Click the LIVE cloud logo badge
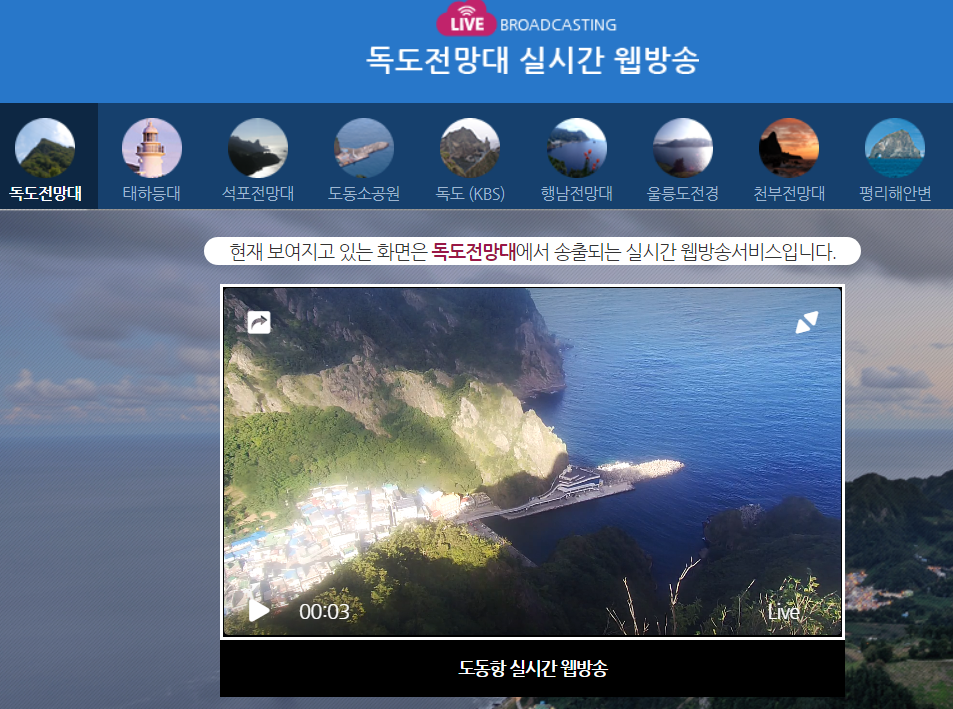The height and width of the screenshot is (709, 953). [466, 18]
